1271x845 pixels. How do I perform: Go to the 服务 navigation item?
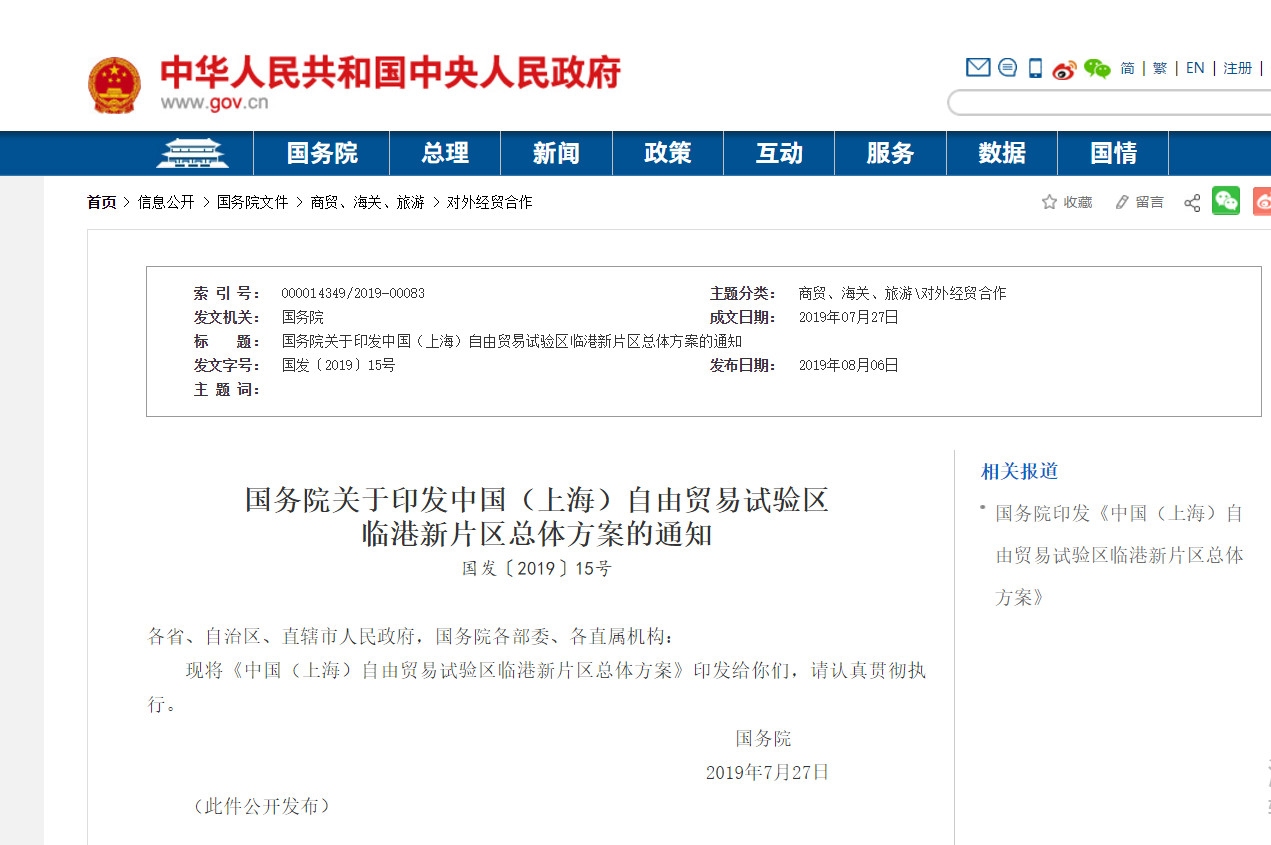point(890,153)
